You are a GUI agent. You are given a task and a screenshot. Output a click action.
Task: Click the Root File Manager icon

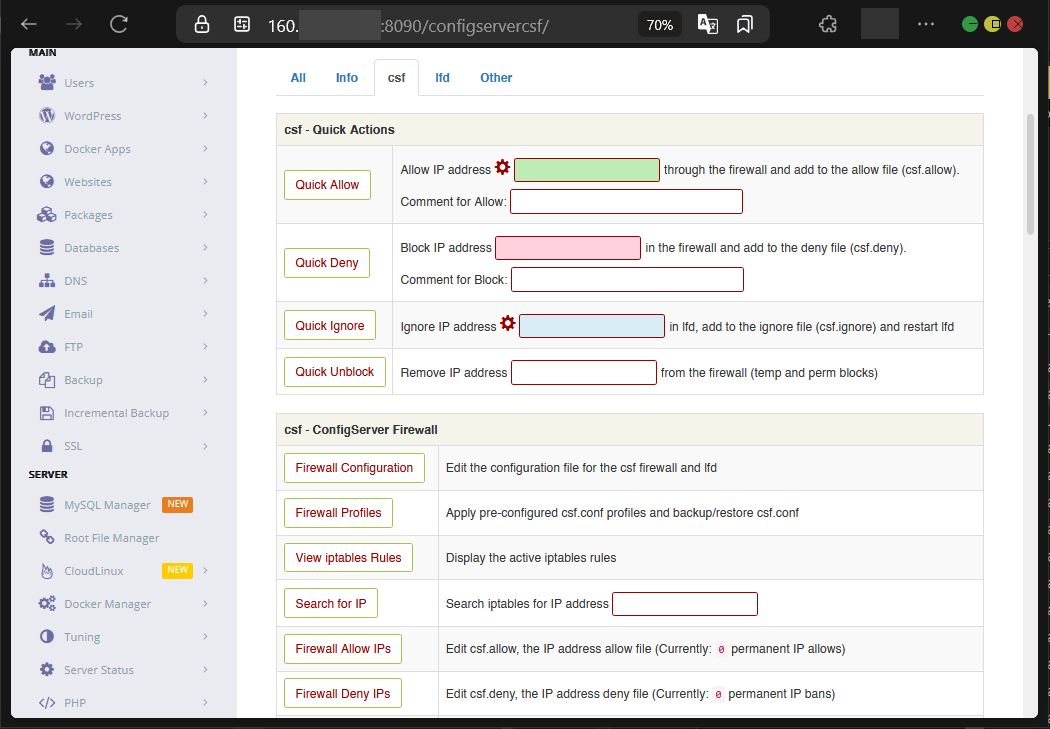47,538
